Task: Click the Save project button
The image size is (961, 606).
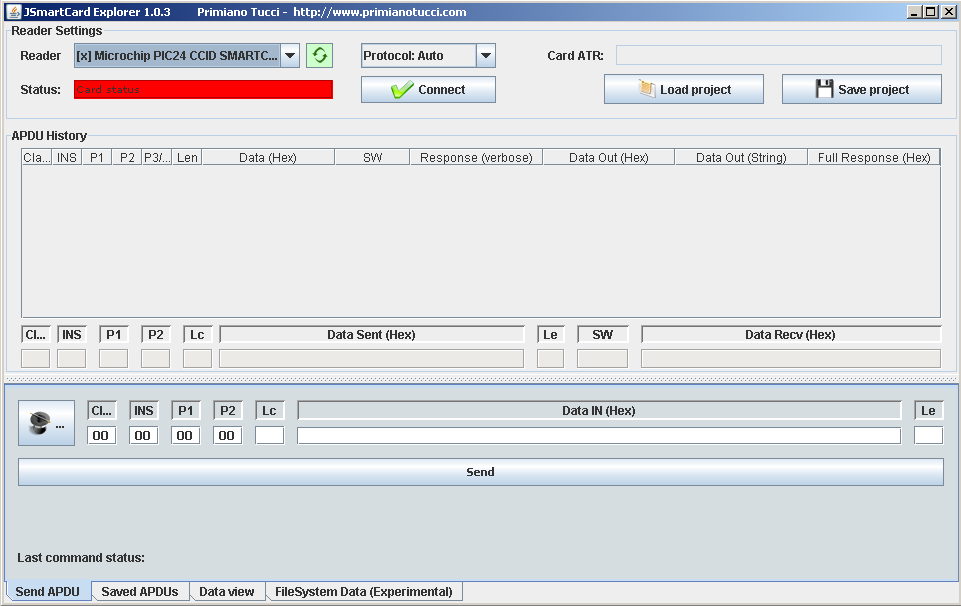Action: (x=861, y=89)
